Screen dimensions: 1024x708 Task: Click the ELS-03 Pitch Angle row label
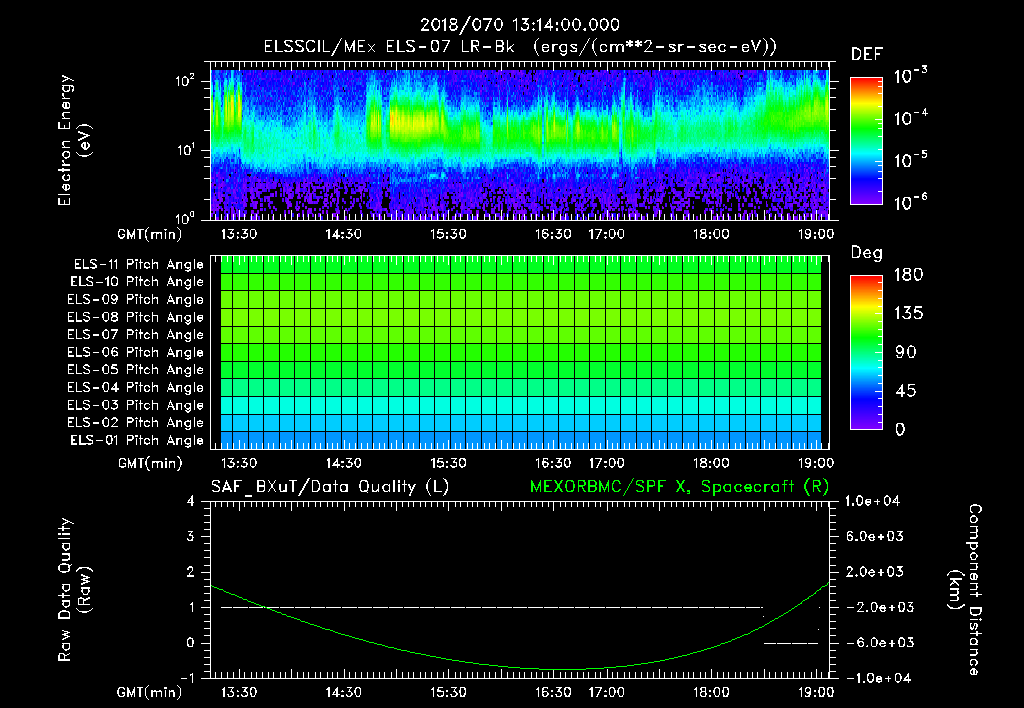tap(136, 405)
